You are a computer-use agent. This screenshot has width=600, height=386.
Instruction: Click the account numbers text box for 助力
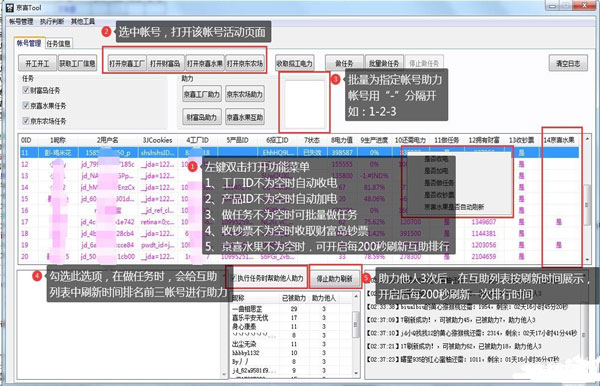point(304,103)
